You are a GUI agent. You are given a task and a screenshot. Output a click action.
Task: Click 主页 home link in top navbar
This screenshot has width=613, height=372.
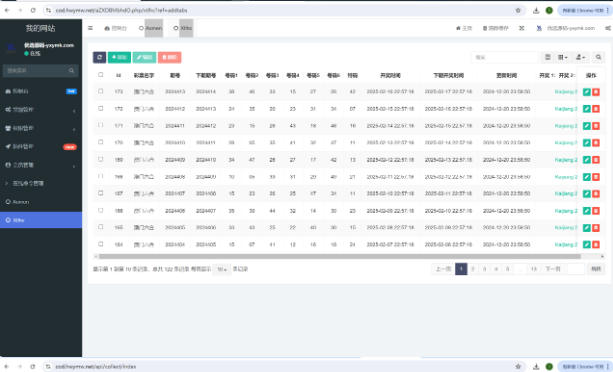464,28
